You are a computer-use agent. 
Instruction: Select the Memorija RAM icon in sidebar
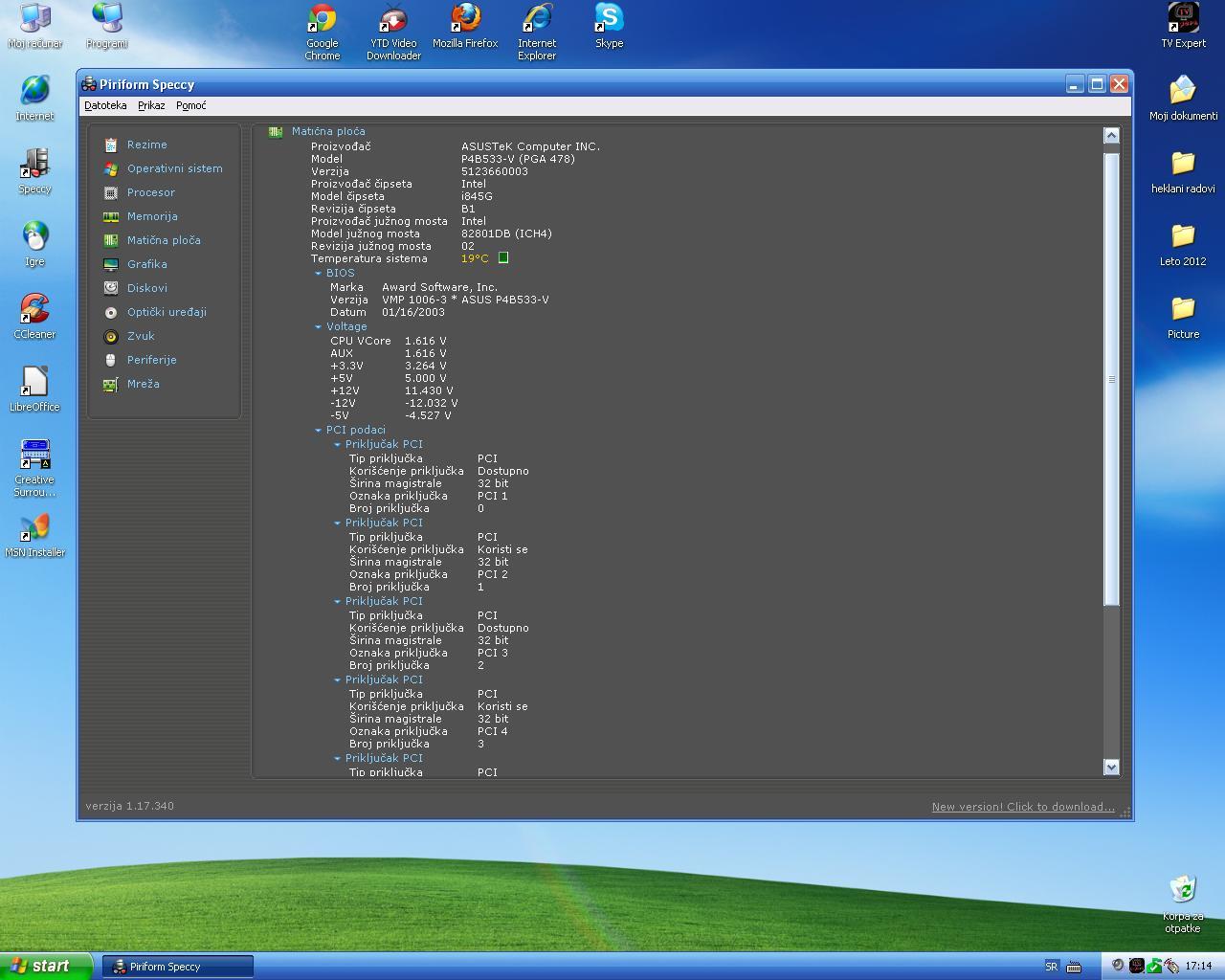pyautogui.click(x=111, y=216)
